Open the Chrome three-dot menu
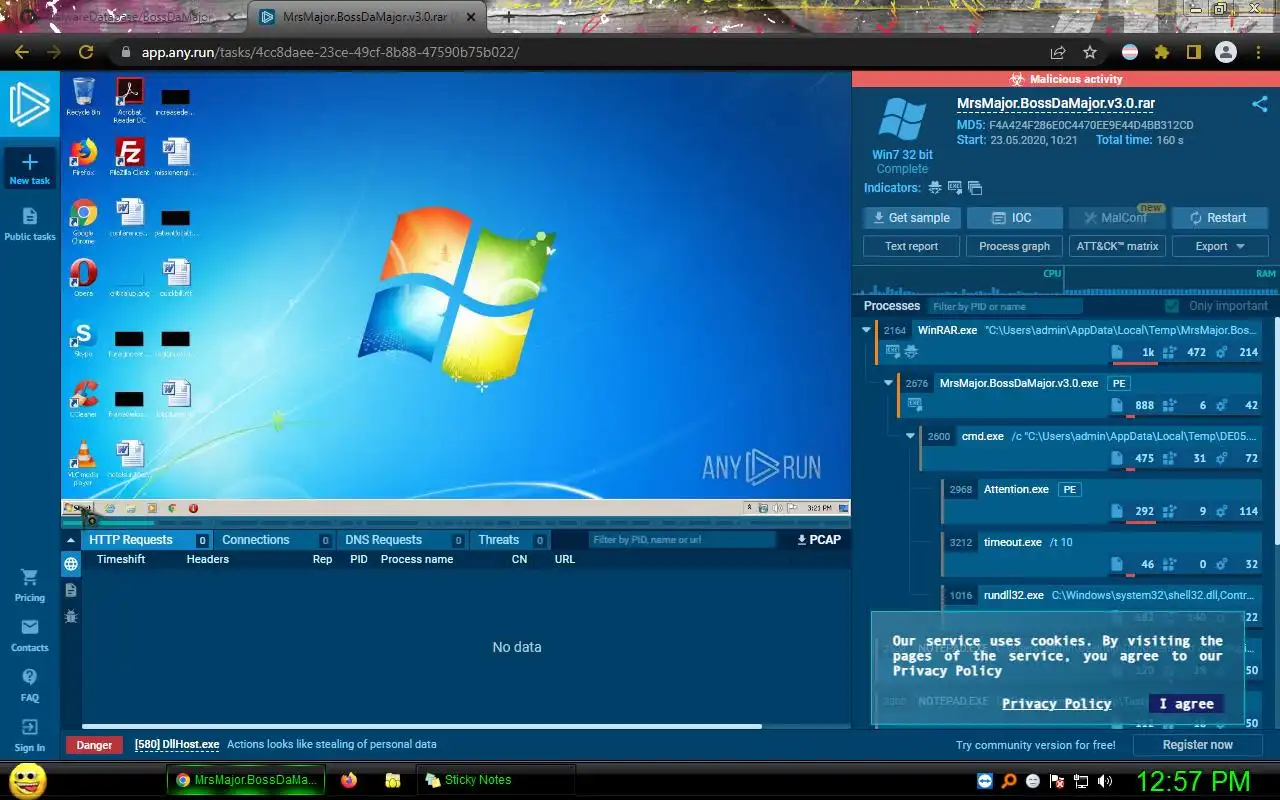The height and width of the screenshot is (800, 1280). tap(1259, 52)
